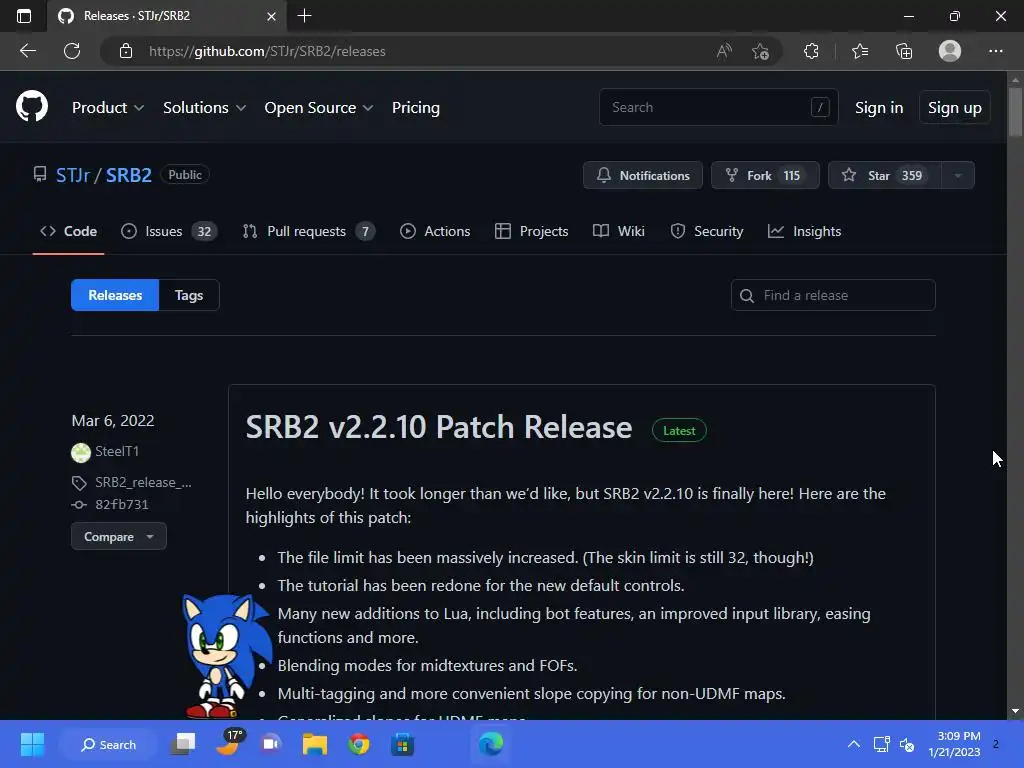
Task: Select the Releases toggle button
Action: click(x=115, y=295)
